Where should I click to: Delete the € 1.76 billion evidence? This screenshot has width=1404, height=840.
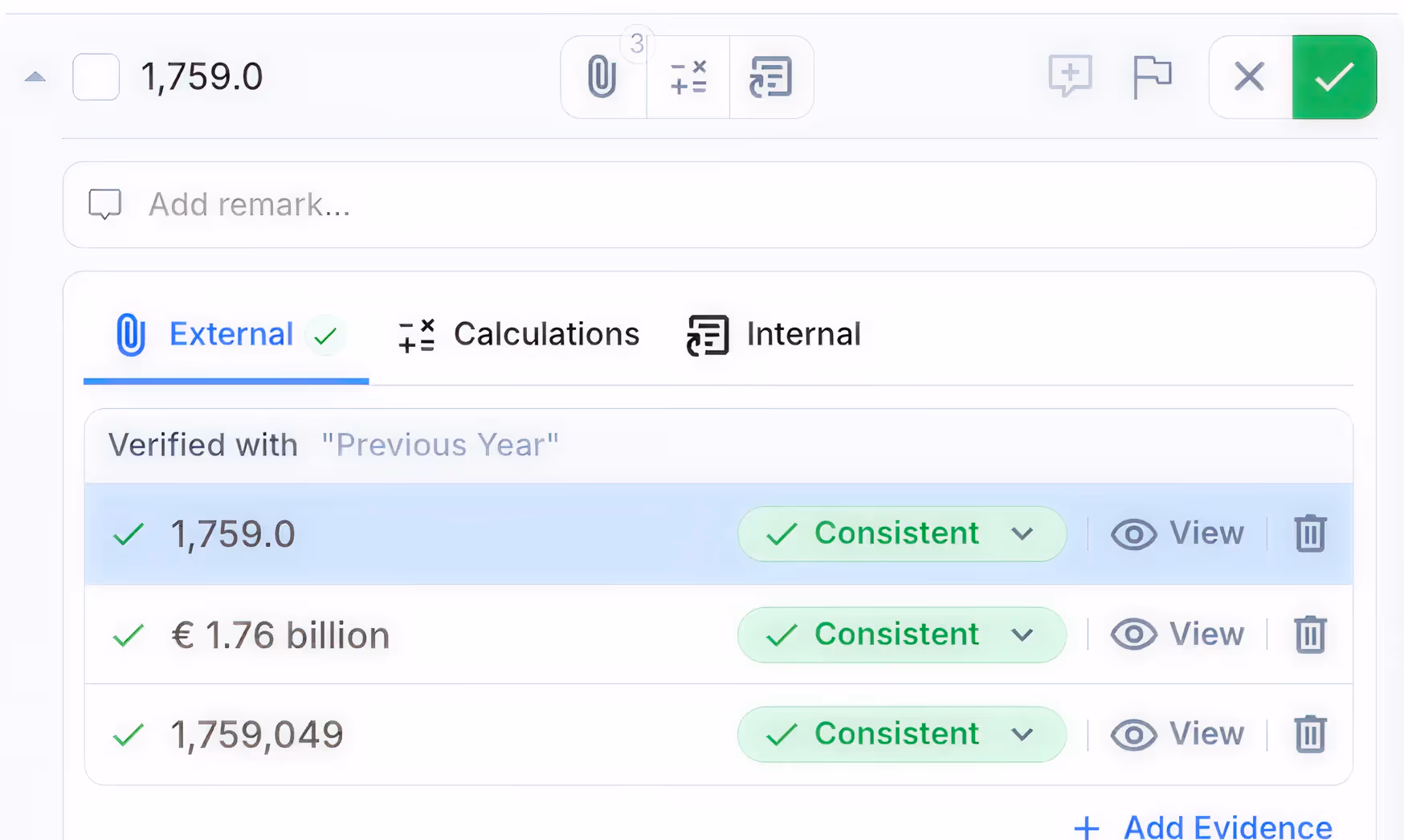[1310, 634]
